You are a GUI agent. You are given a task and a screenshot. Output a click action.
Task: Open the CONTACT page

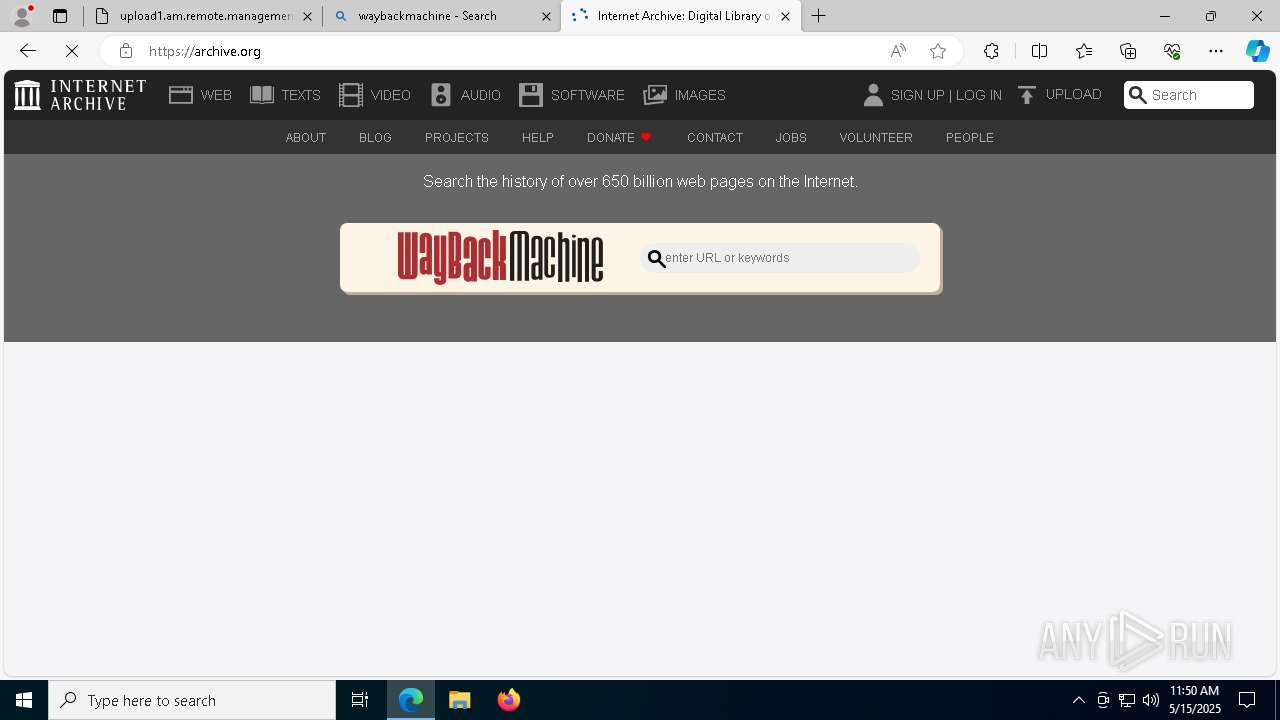click(715, 137)
